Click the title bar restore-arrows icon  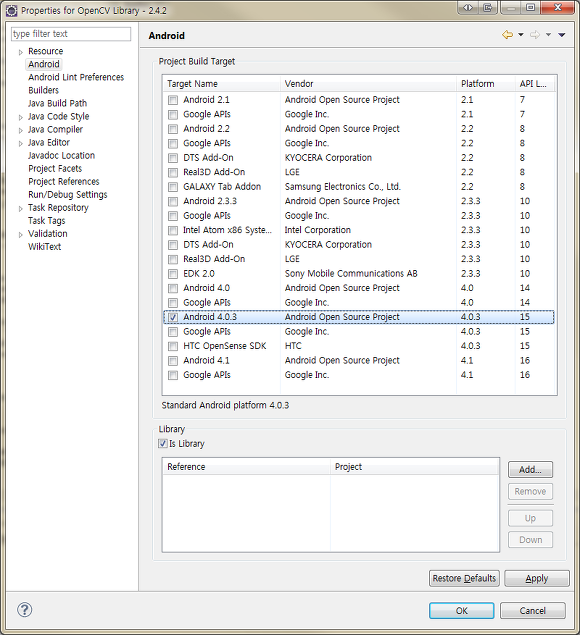pos(468,7)
